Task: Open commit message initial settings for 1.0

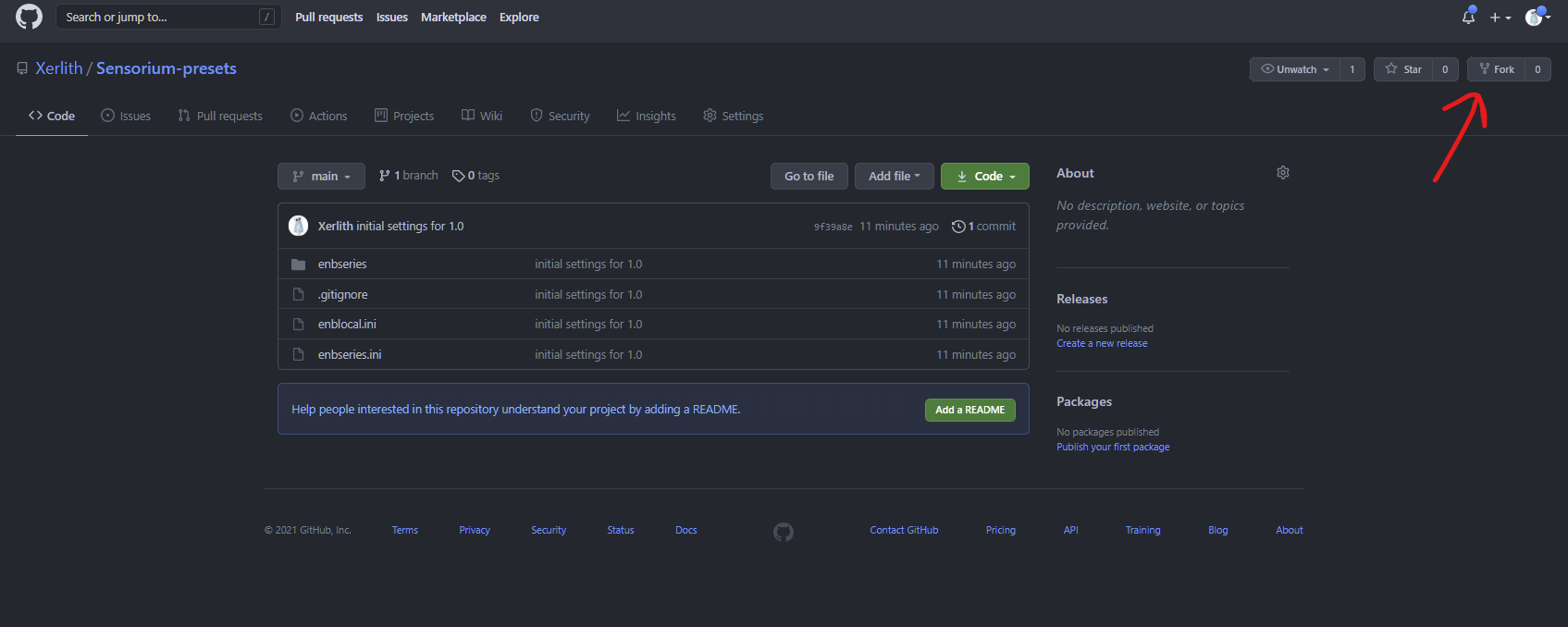Action: click(x=410, y=227)
